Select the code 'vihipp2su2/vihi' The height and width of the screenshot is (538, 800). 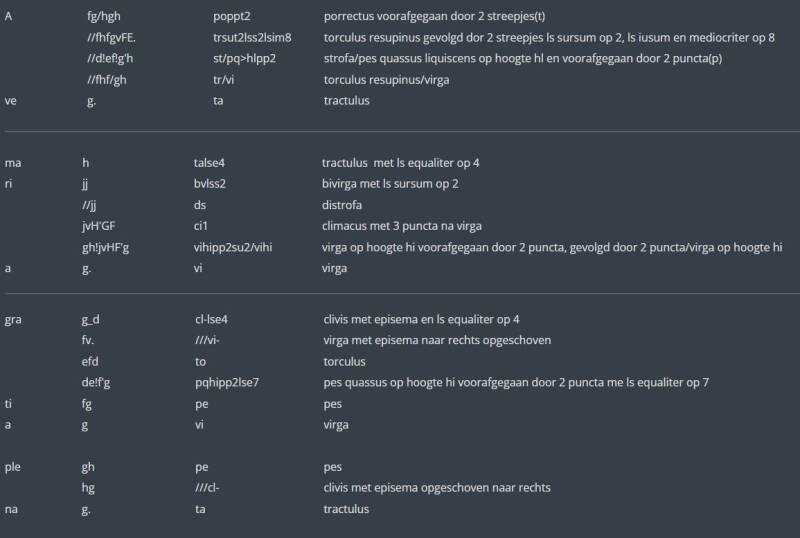click(x=236, y=248)
